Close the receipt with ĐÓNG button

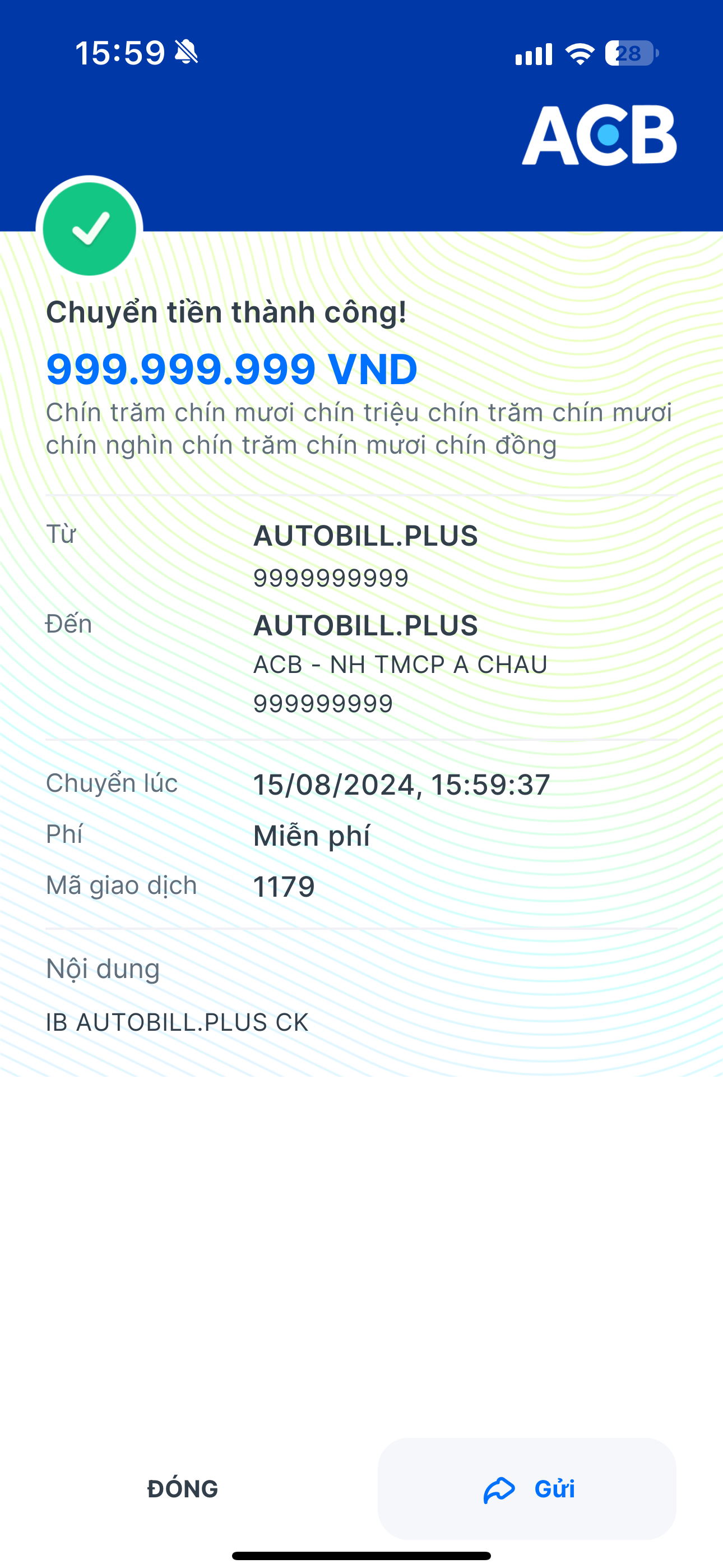pos(183,1489)
